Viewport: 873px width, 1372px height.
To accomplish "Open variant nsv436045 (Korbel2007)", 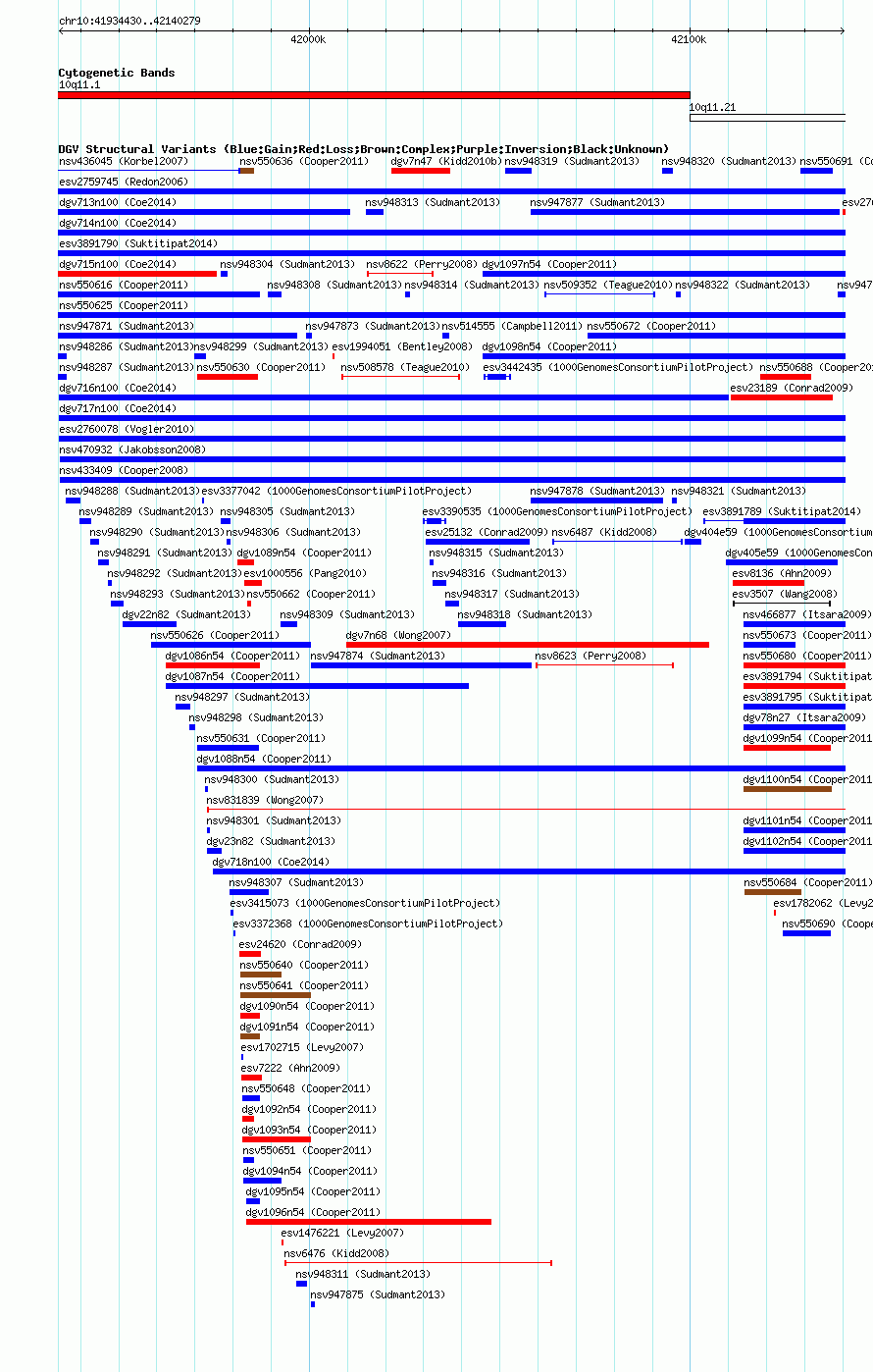I will (124, 161).
